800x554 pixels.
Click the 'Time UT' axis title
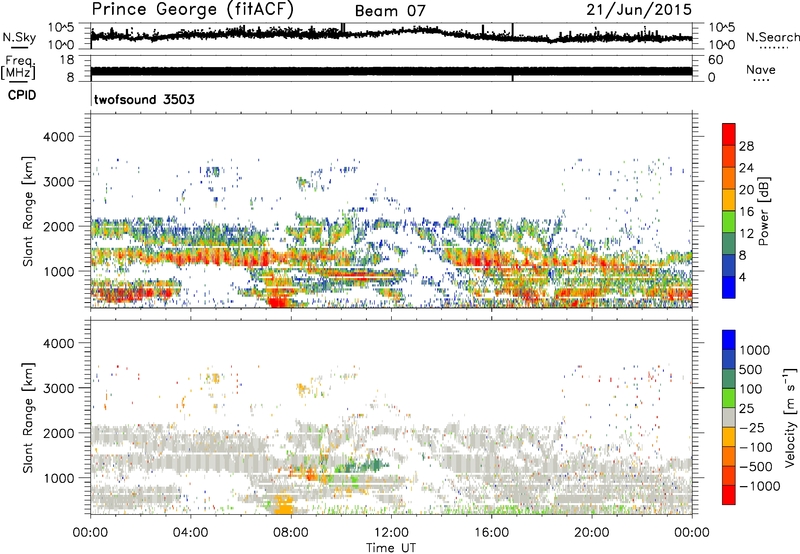point(391,548)
